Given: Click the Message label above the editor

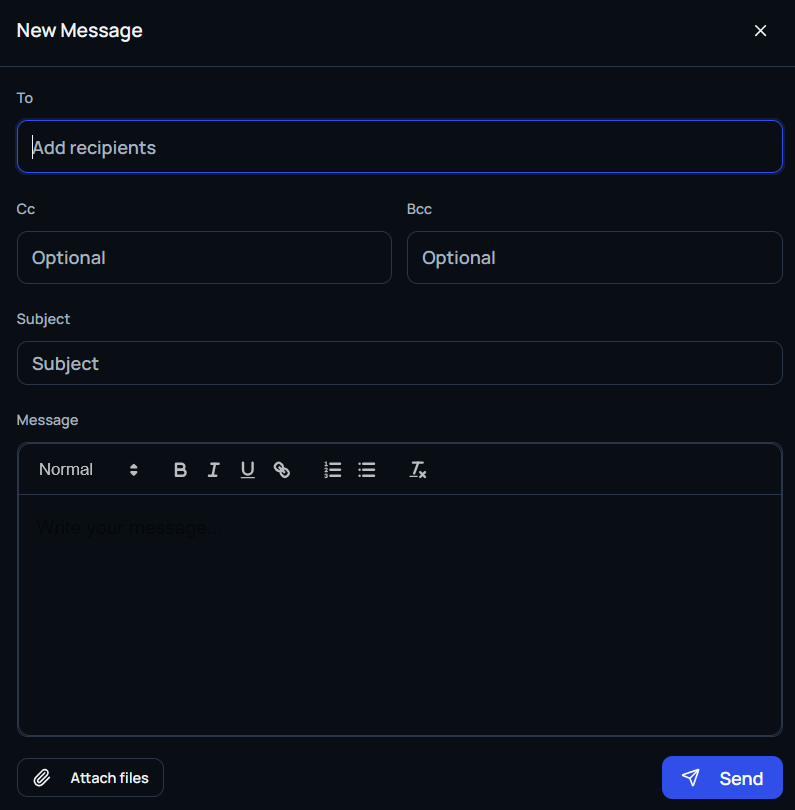Looking at the screenshot, I should pos(47,420).
